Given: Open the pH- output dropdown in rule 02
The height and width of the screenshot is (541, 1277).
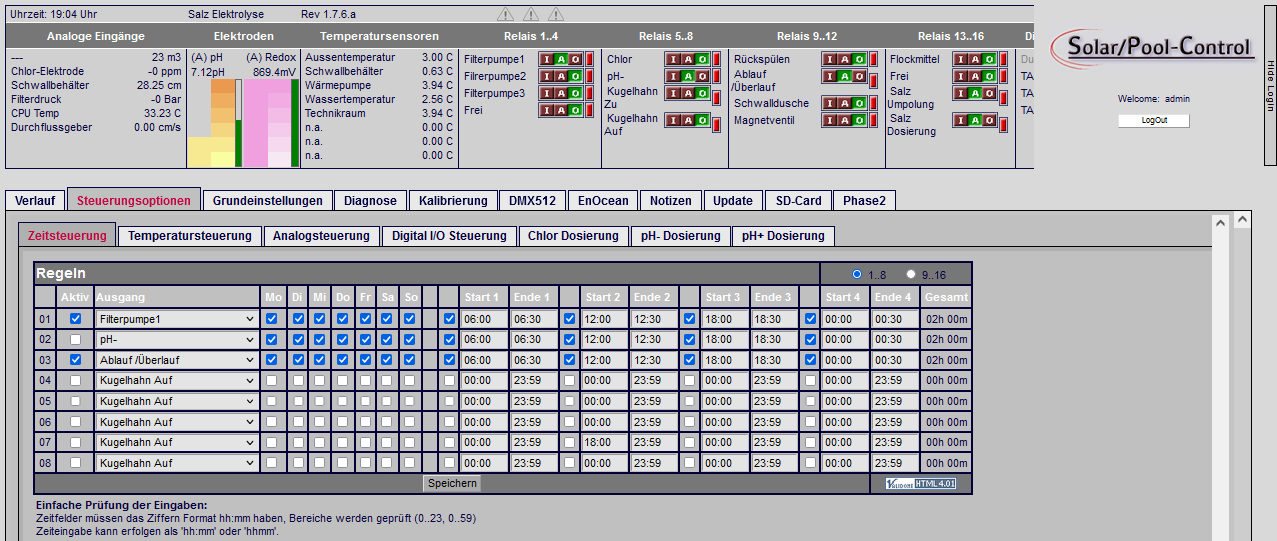Looking at the screenshot, I should pos(176,339).
